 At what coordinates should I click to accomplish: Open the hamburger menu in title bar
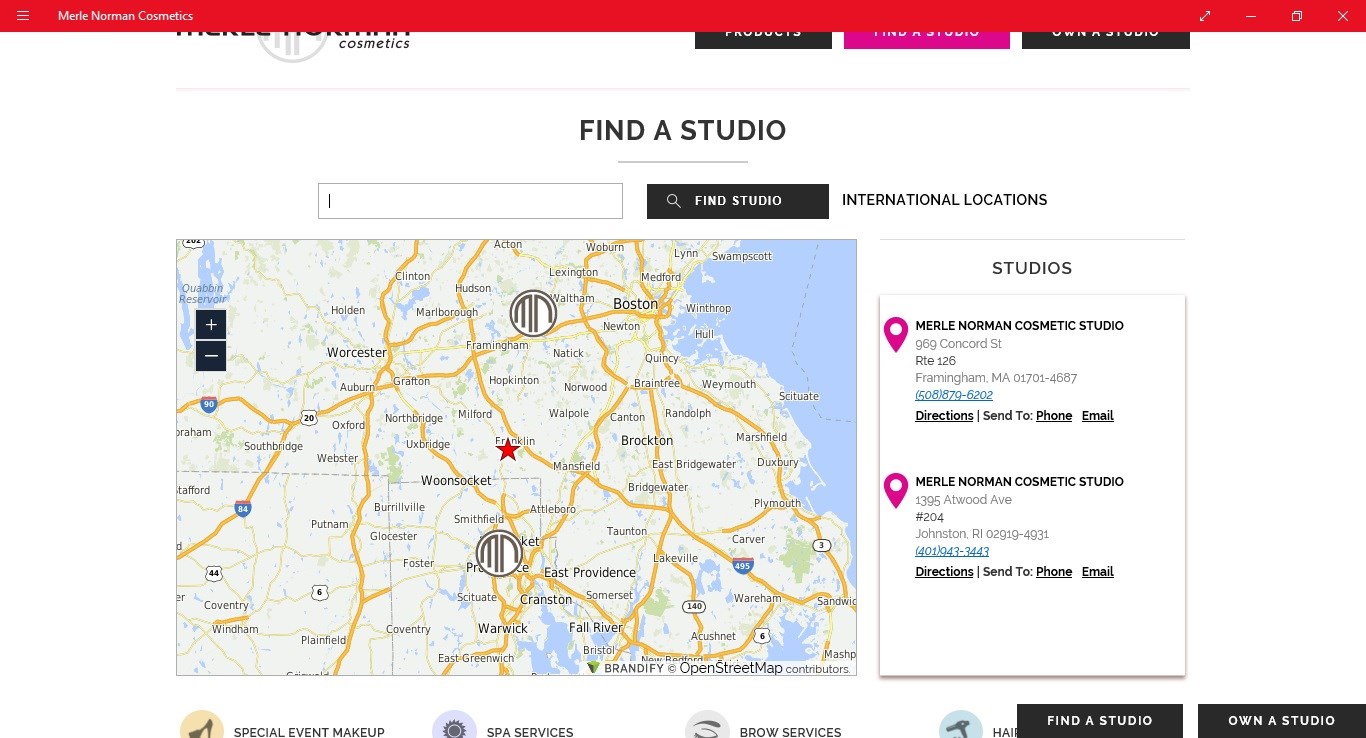(23, 16)
